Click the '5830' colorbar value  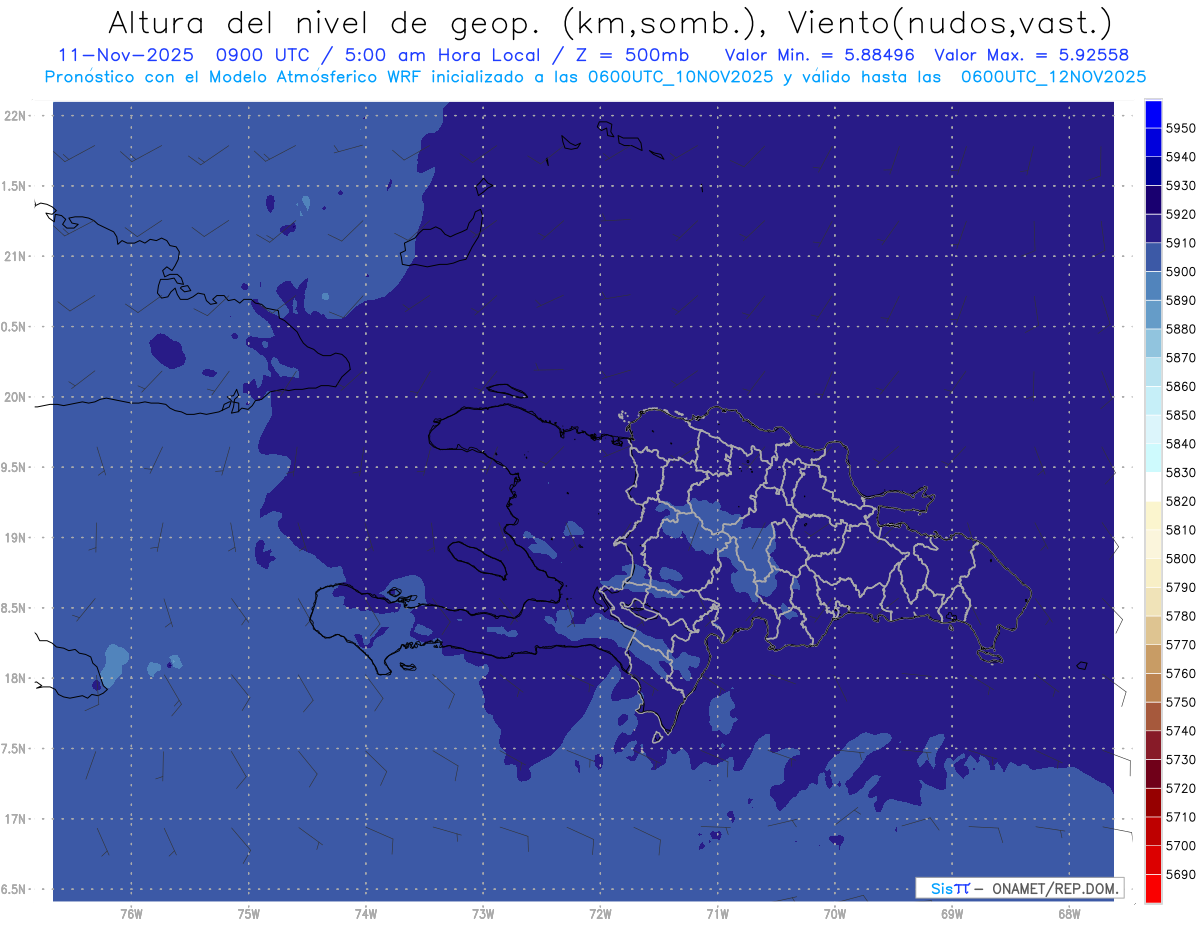(1181, 472)
